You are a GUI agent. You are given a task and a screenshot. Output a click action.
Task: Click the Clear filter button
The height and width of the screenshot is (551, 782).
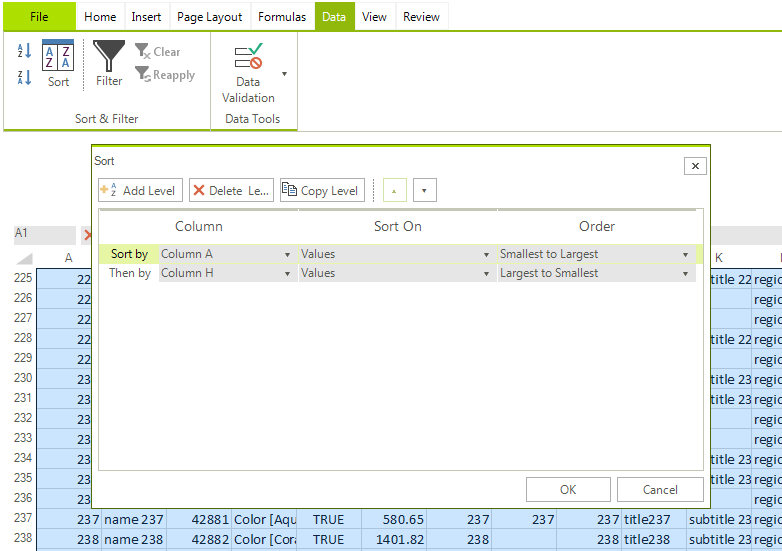click(158, 51)
